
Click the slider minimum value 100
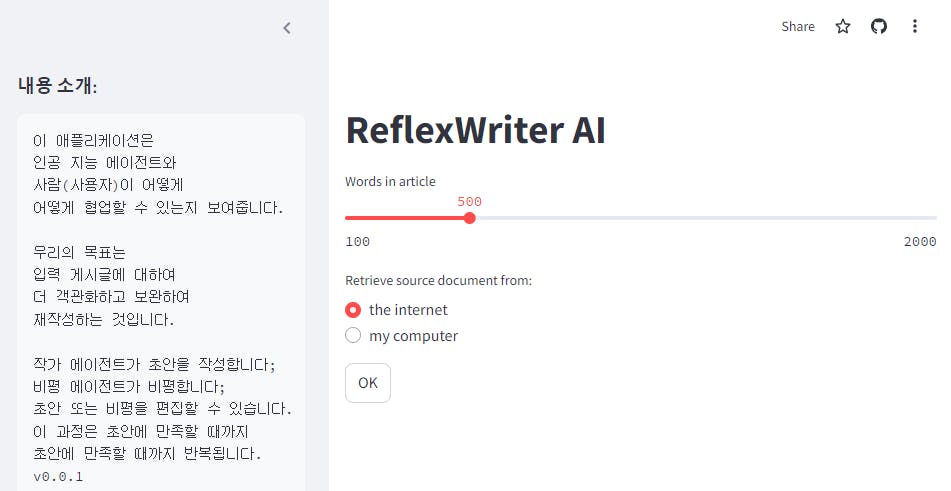357,242
